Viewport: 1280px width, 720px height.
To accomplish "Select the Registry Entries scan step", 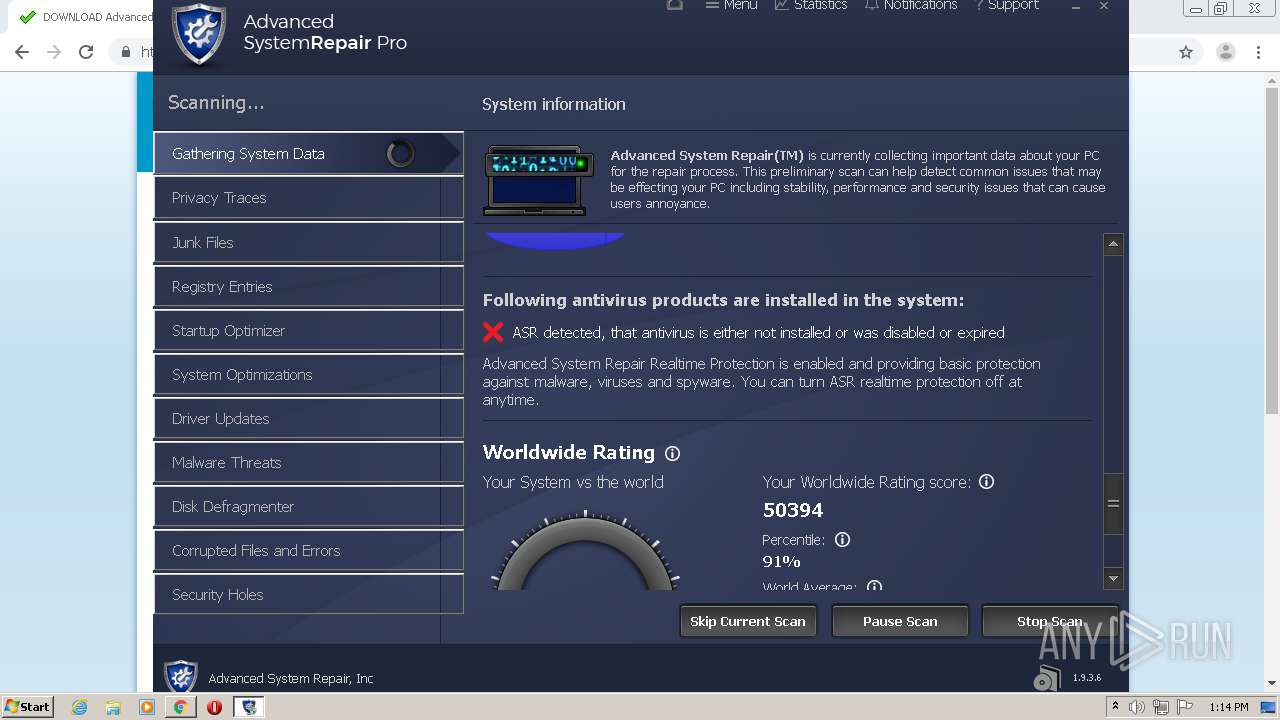I will tap(308, 286).
